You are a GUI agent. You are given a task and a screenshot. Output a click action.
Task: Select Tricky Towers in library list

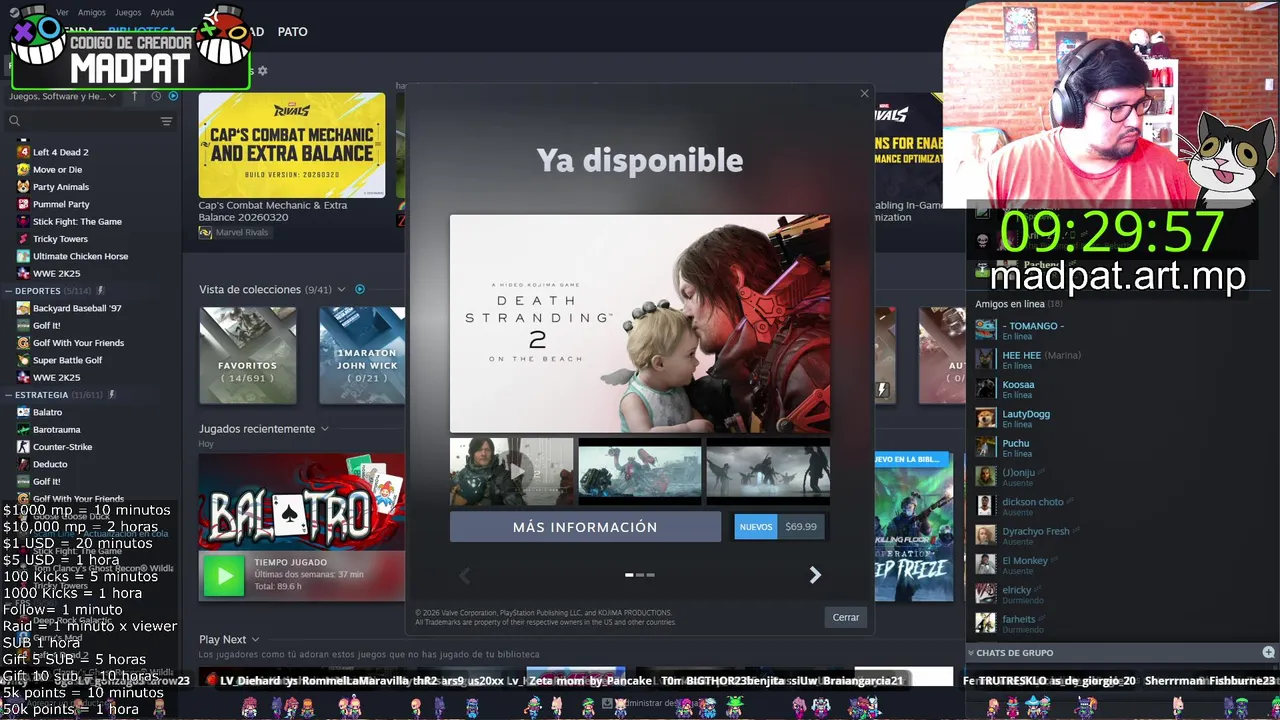(x=60, y=239)
